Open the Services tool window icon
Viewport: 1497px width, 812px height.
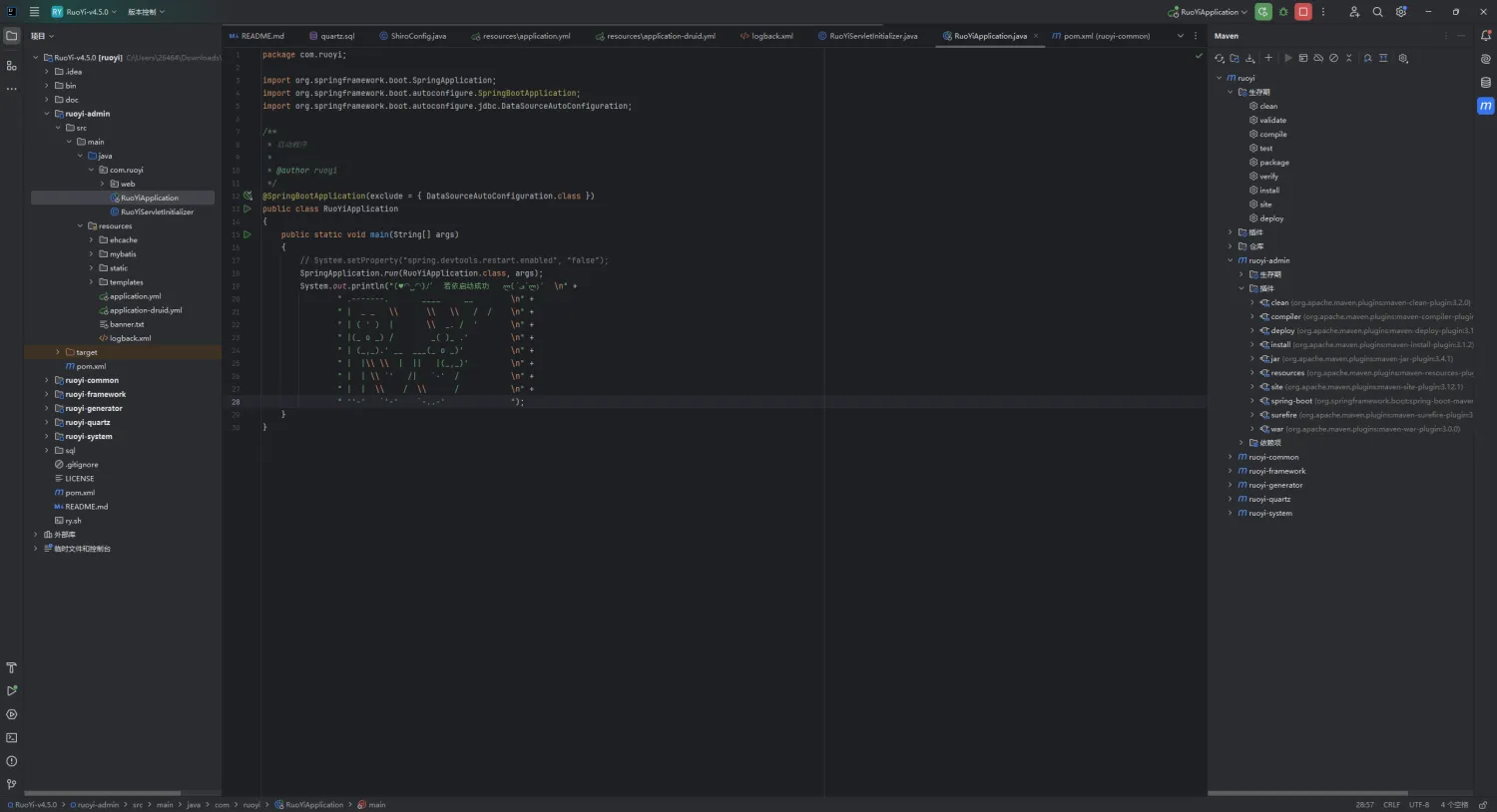point(12,714)
